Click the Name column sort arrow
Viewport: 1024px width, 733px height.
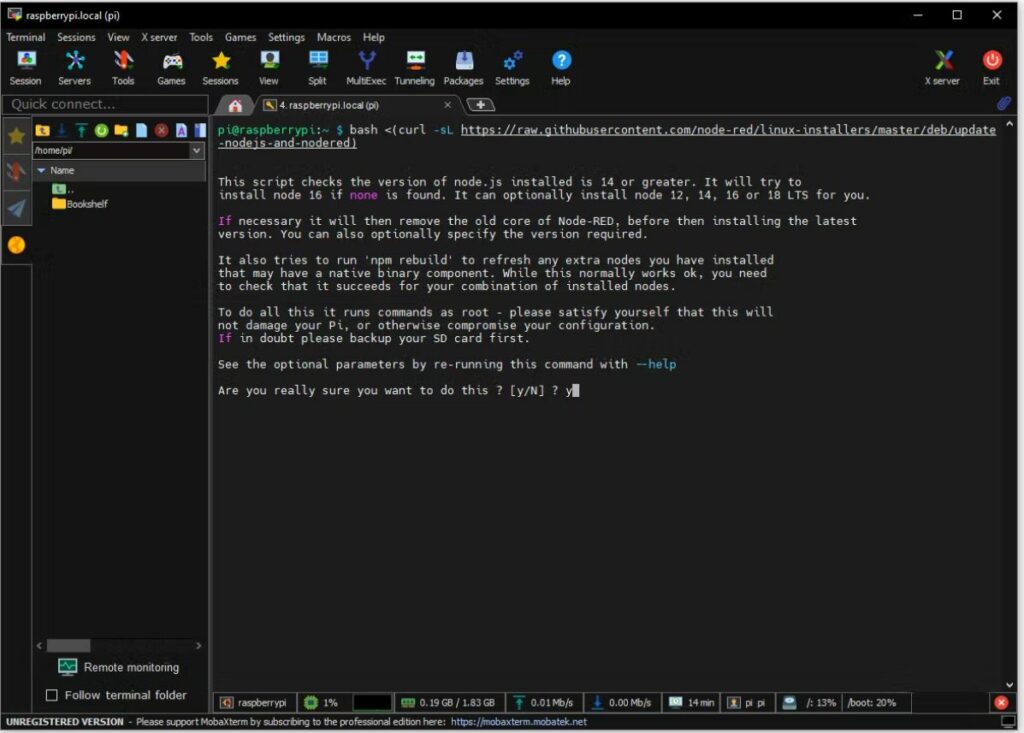tap(41, 171)
